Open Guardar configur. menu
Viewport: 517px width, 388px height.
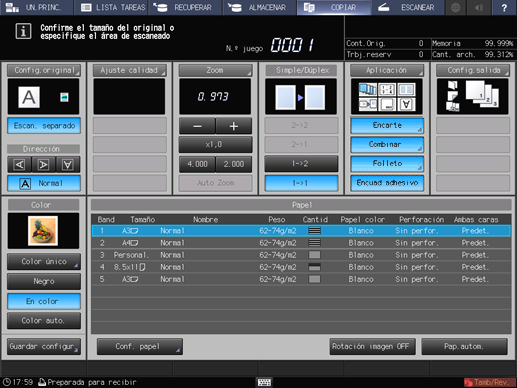tap(44, 347)
